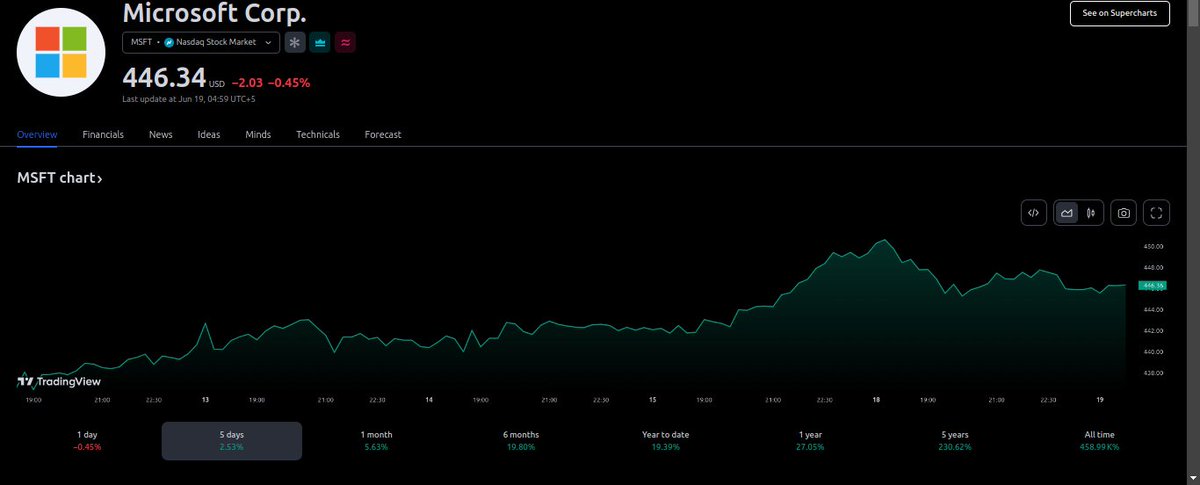Take a chart snapshot with camera icon
This screenshot has height=485, width=1200.
click(x=1124, y=212)
